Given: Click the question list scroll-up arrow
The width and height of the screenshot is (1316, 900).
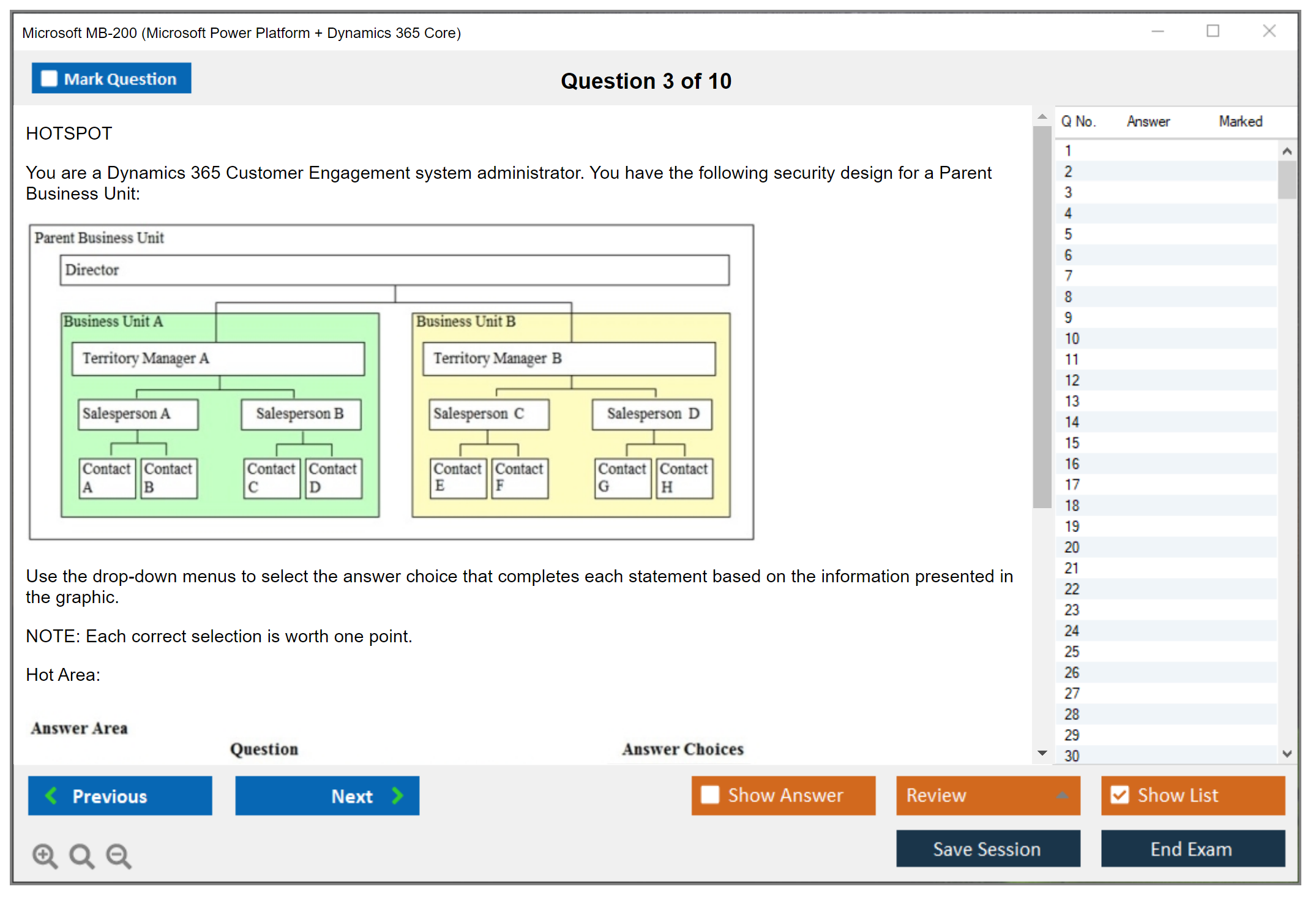Looking at the screenshot, I should [x=1287, y=151].
